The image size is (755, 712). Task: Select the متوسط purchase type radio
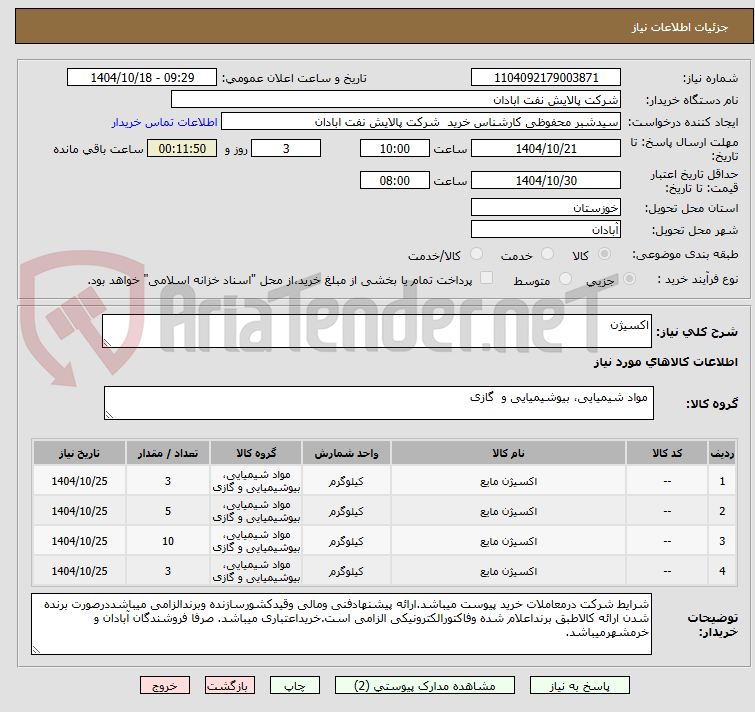pyautogui.click(x=565, y=279)
